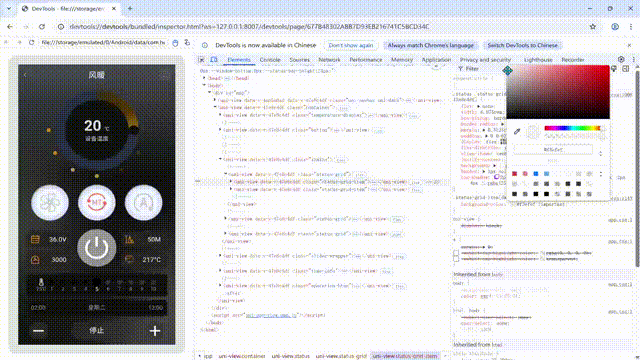Reload the Chrome page

(x=42, y=27)
